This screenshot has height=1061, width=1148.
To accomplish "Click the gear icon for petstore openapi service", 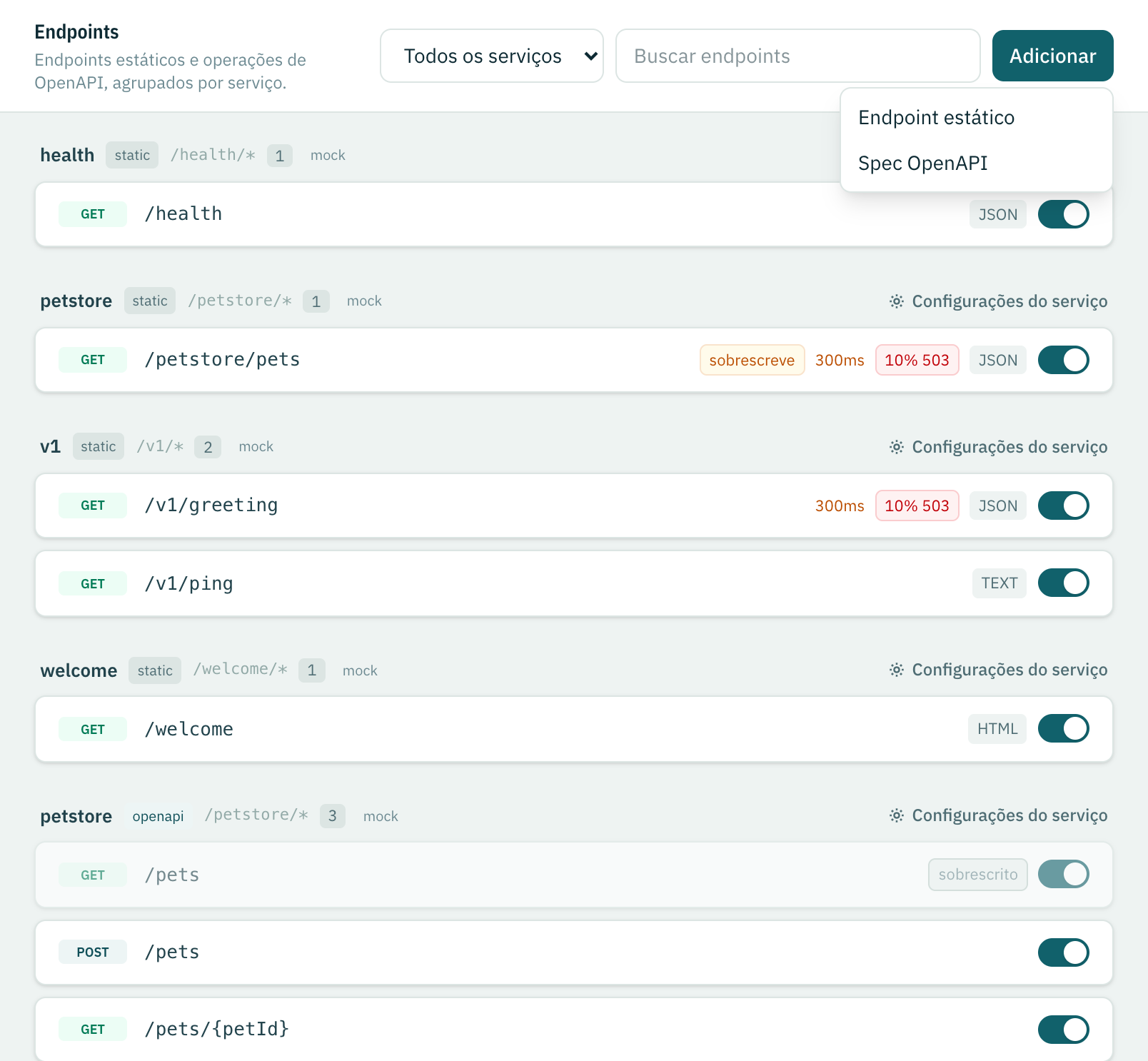I will coord(897,815).
